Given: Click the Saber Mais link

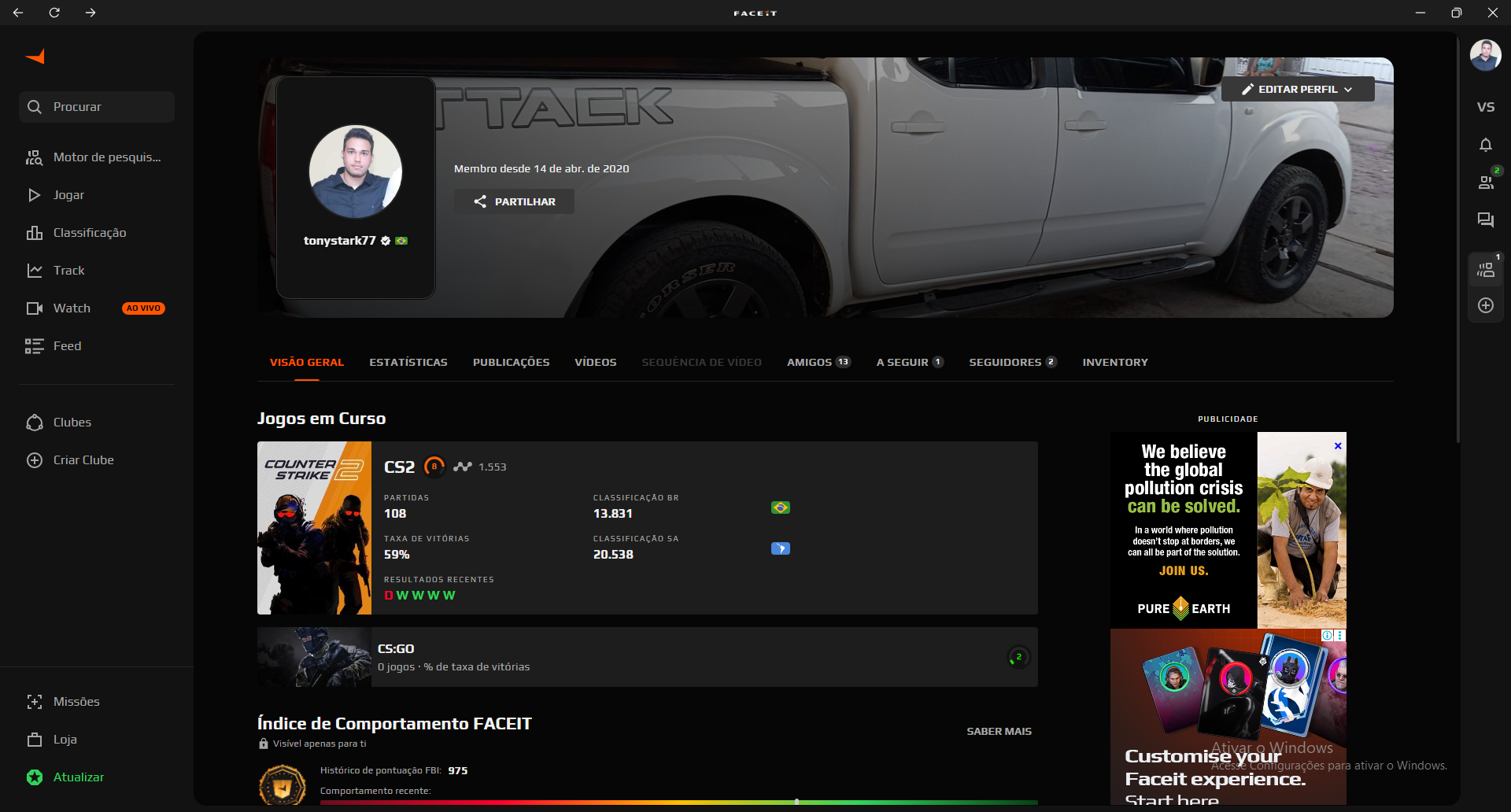Looking at the screenshot, I should pos(999,732).
